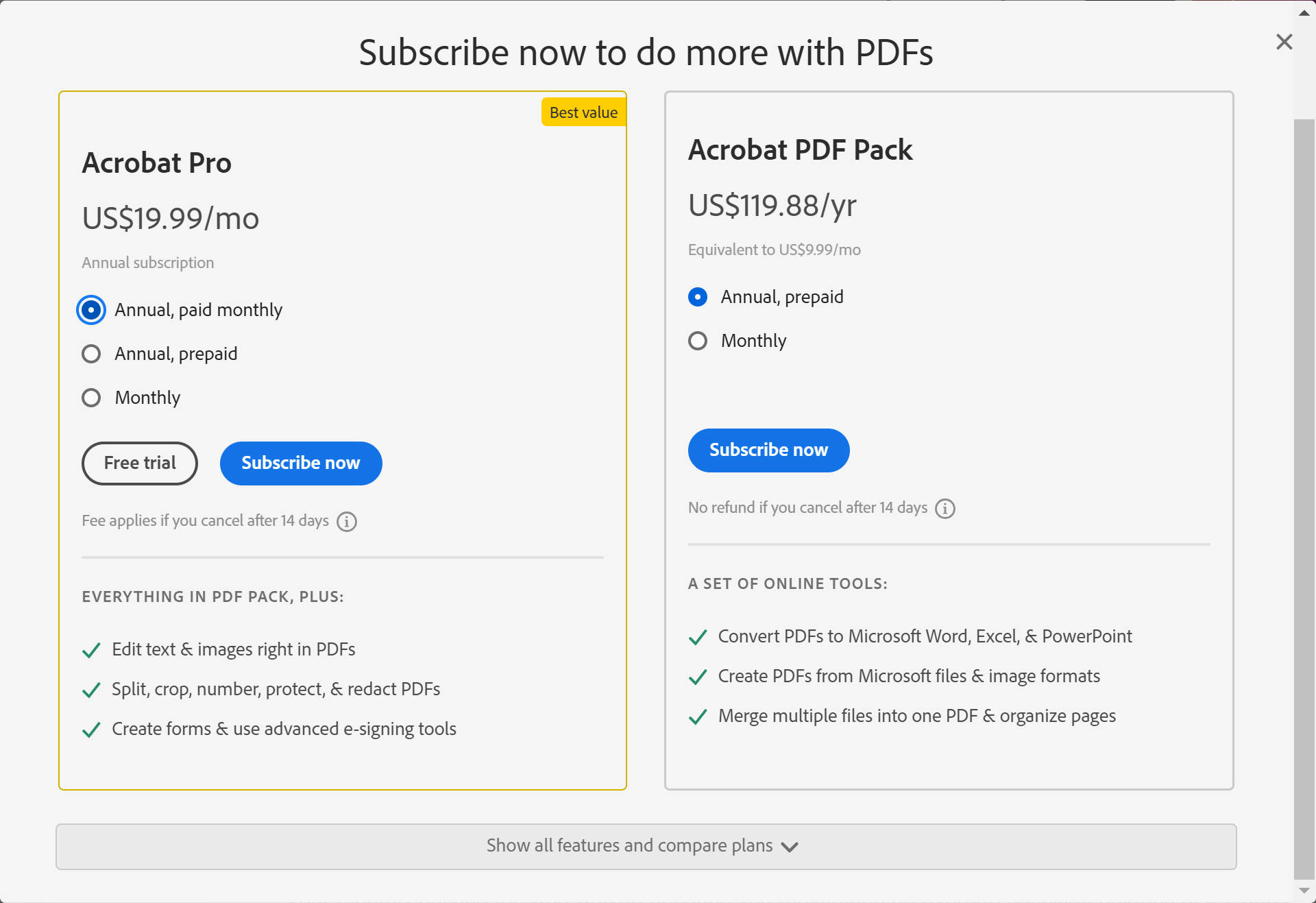Expand 'Show all features and compare plans'

click(x=629, y=846)
